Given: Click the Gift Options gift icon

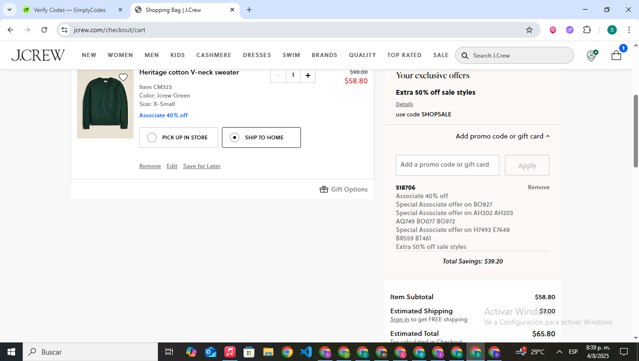Looking at the screenshot, I should tap(324, 189).
